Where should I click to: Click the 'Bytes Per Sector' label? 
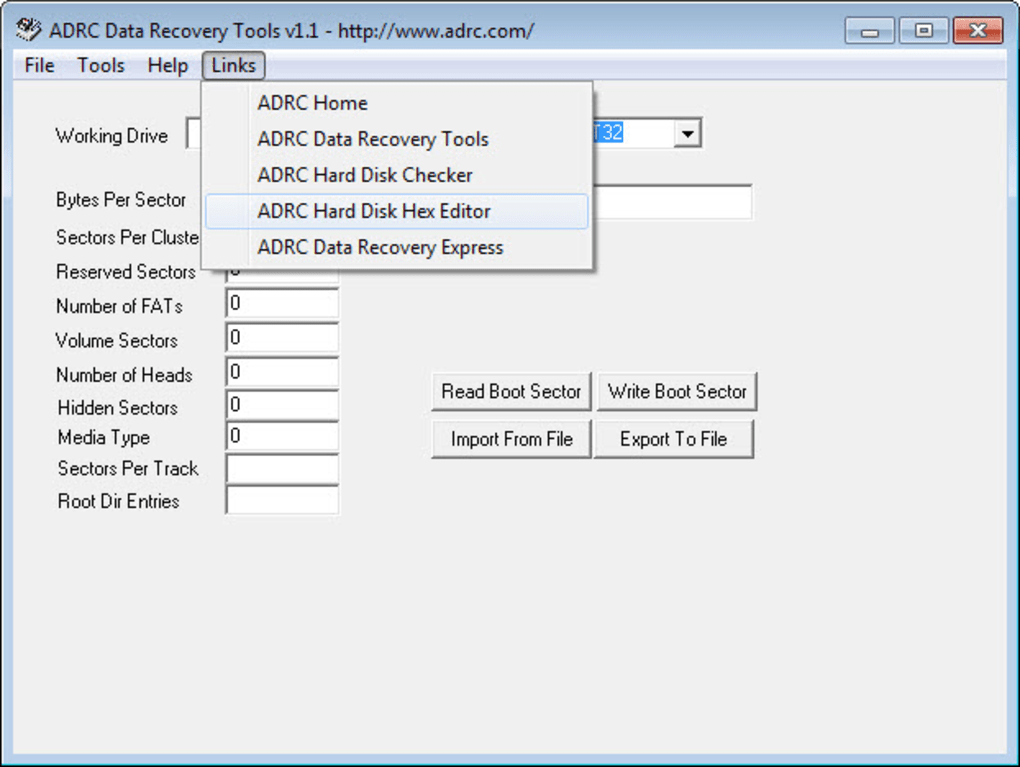[121, 200]
